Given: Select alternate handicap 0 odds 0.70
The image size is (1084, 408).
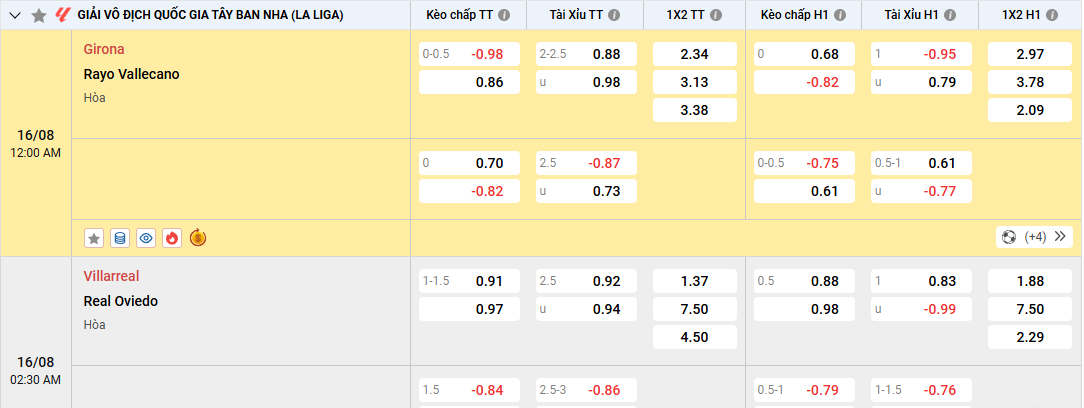Looking at the screenshot, I should pos(469,163).
